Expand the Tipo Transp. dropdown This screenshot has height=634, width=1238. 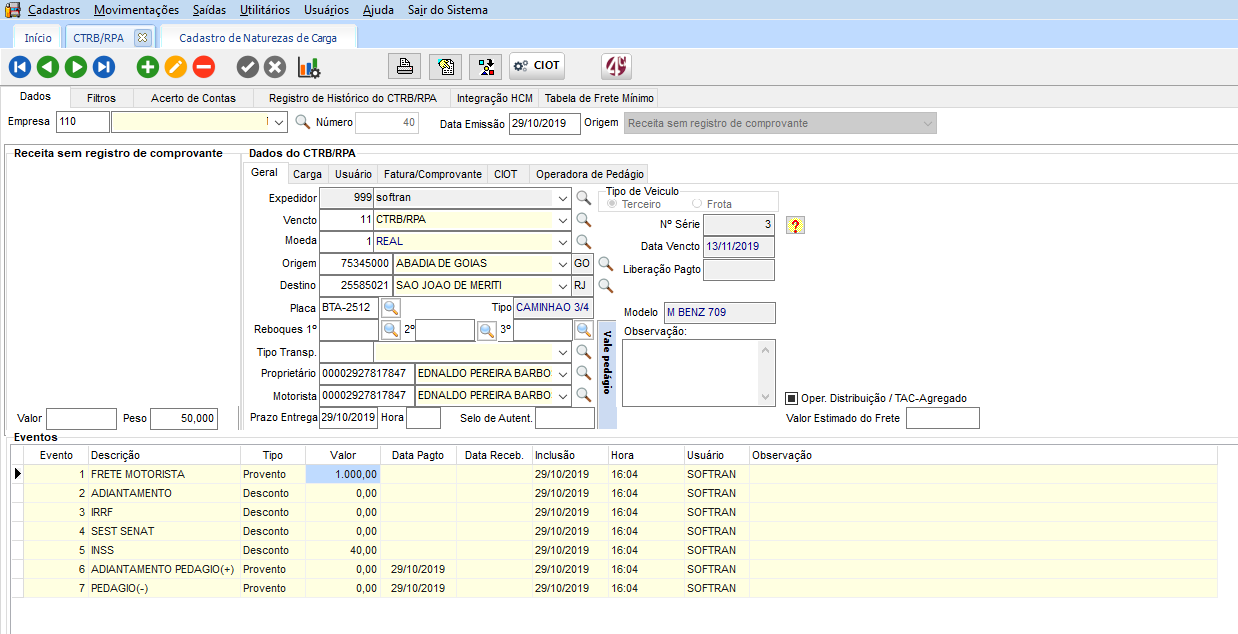pyautogui.click(x=564, y=352)
